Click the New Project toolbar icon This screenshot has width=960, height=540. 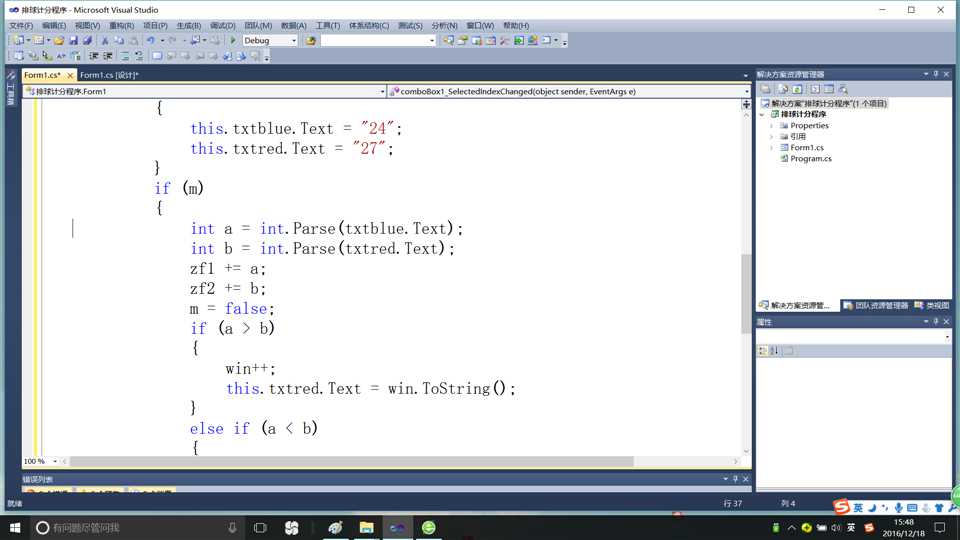coord(19,40)
